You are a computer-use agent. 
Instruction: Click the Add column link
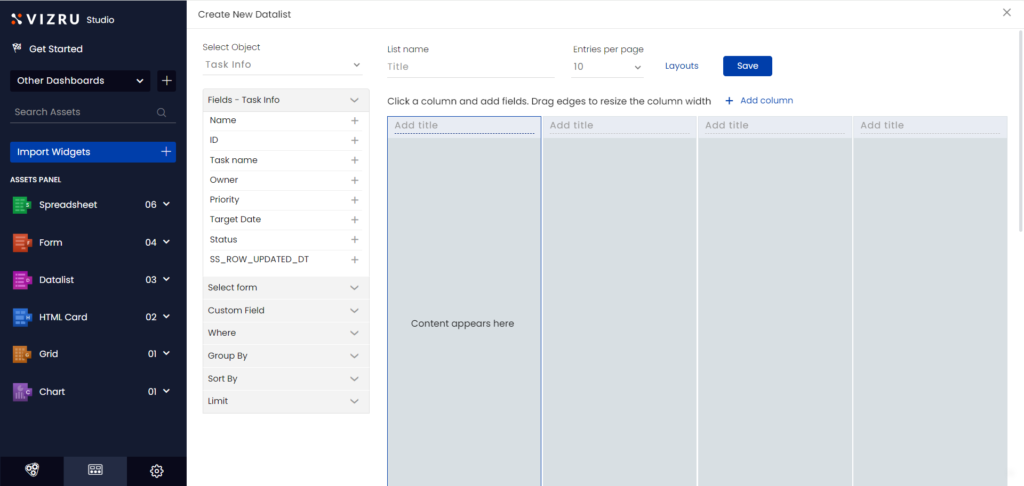(759, 101)
